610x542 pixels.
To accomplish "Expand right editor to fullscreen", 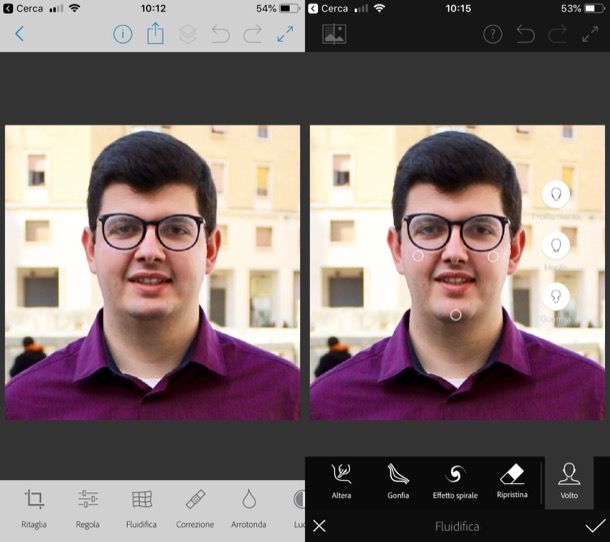I will tap(590, 34).
